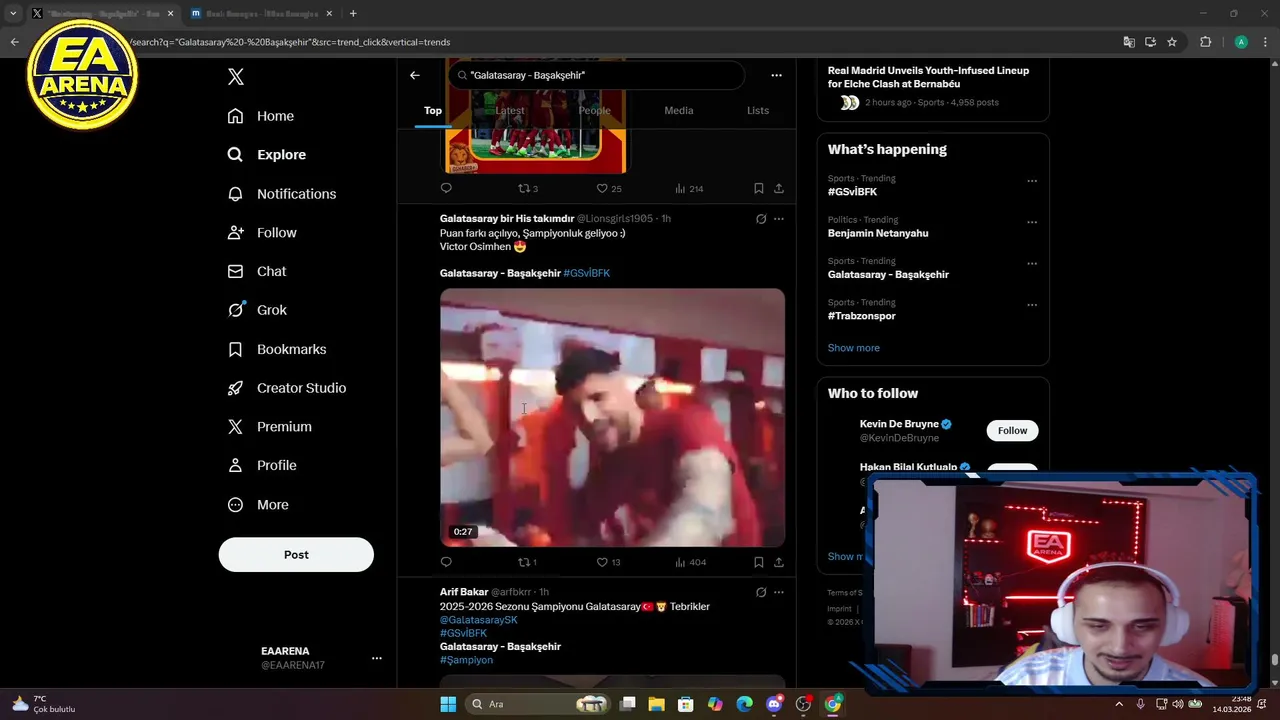Follow Kevin De Bruyne
Screen dimensions: 1280x720
pos(1012,431)
